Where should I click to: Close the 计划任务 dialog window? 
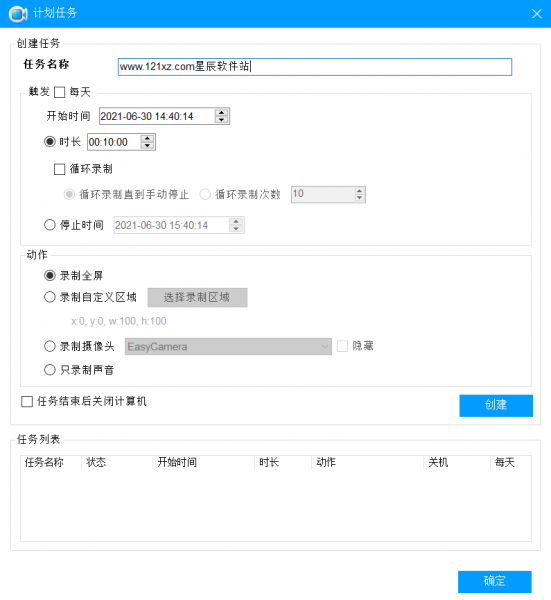click(x=536, y=14)
